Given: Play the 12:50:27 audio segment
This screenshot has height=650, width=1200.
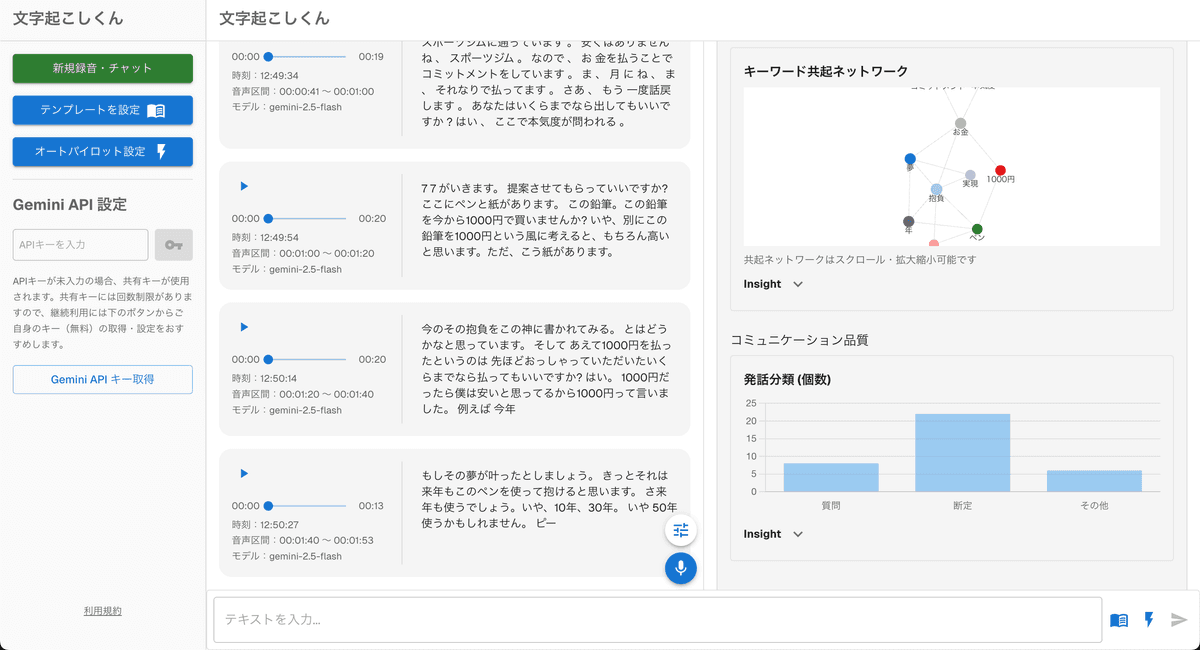Looking at the screenshot, I should (x=244, y=473).
